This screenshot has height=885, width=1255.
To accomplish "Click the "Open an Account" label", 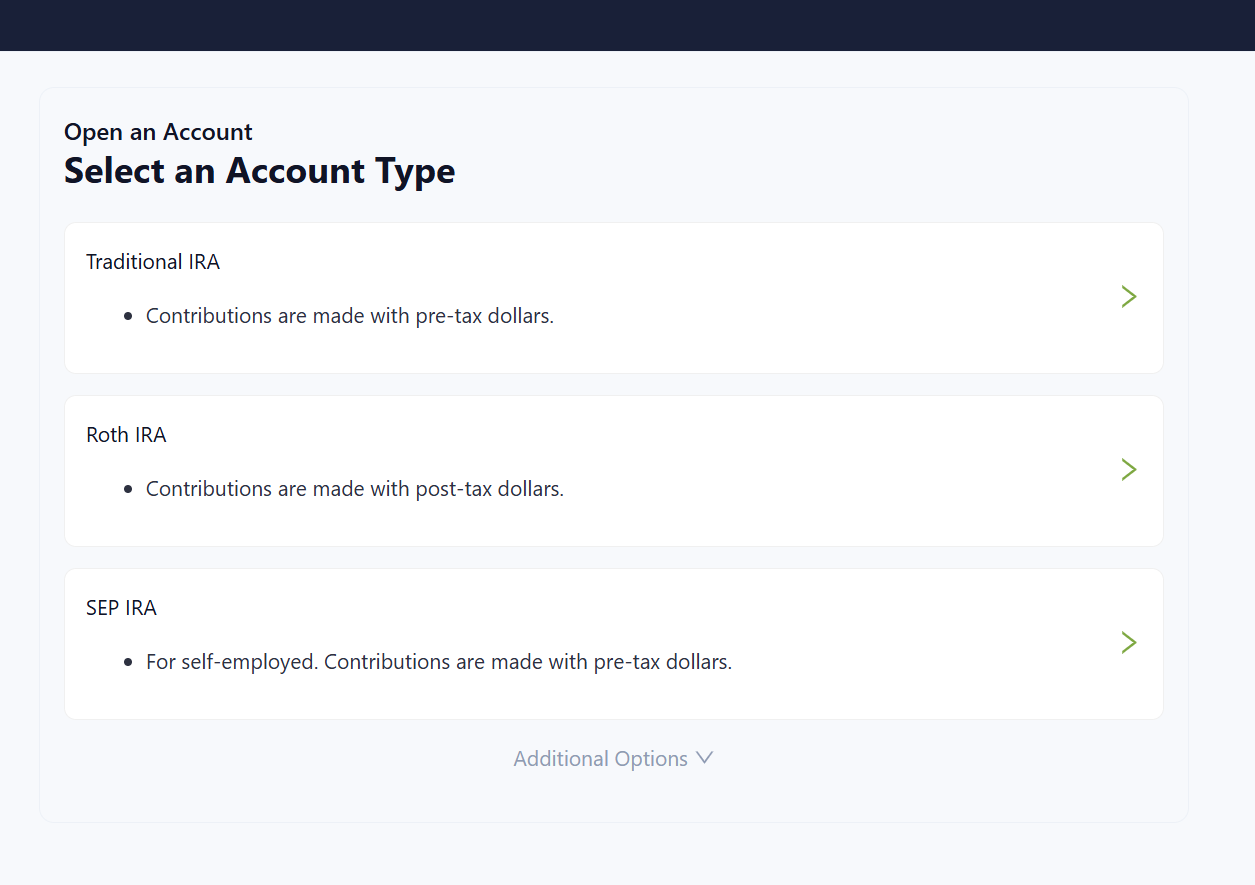I will tap(158, 132).
